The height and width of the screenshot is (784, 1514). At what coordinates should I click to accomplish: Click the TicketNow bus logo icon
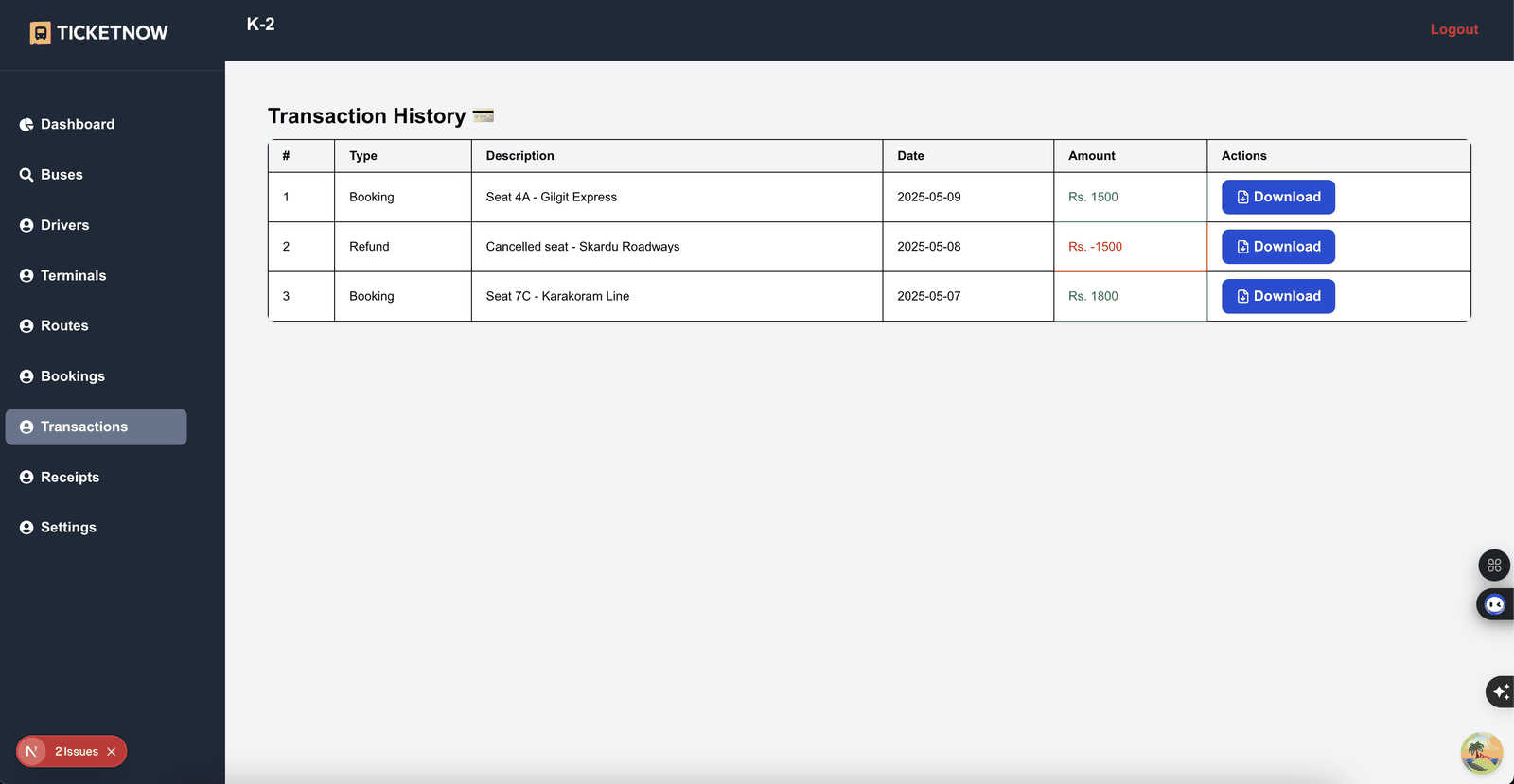40,33
